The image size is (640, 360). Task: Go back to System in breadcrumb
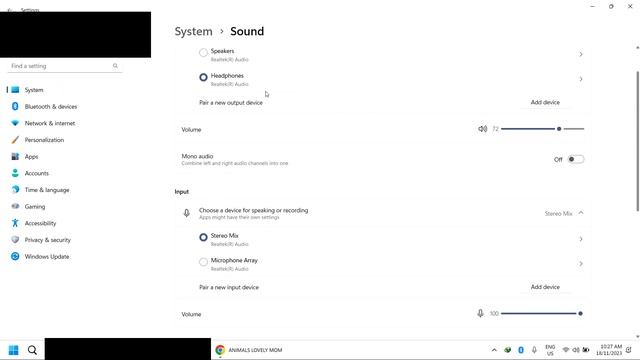tap(193, 31)
